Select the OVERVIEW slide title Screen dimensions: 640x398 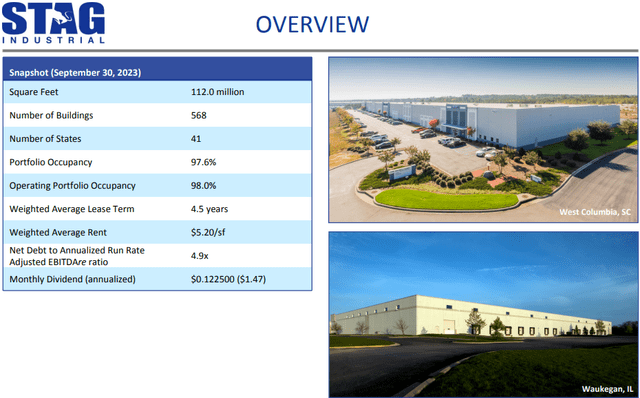tap(312, 24)
